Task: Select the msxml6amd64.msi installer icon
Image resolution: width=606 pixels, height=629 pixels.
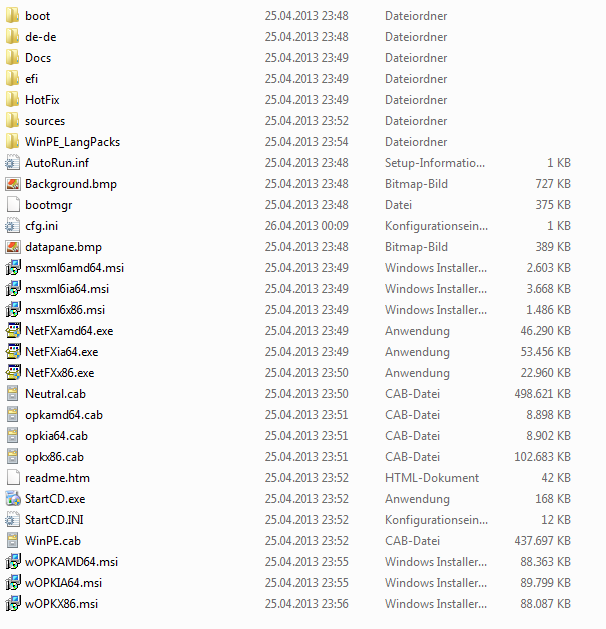Action: point(12,268)
